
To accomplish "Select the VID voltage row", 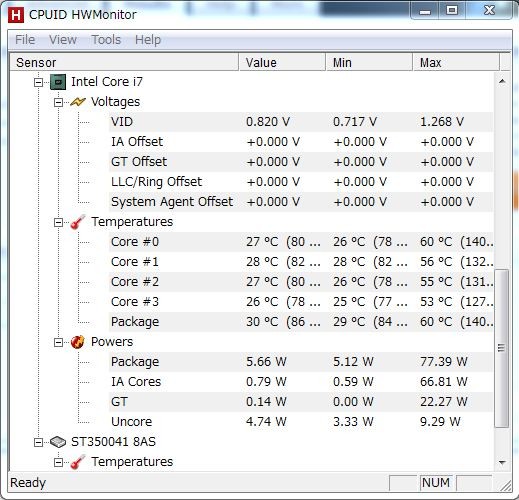I will click(301, 122).
